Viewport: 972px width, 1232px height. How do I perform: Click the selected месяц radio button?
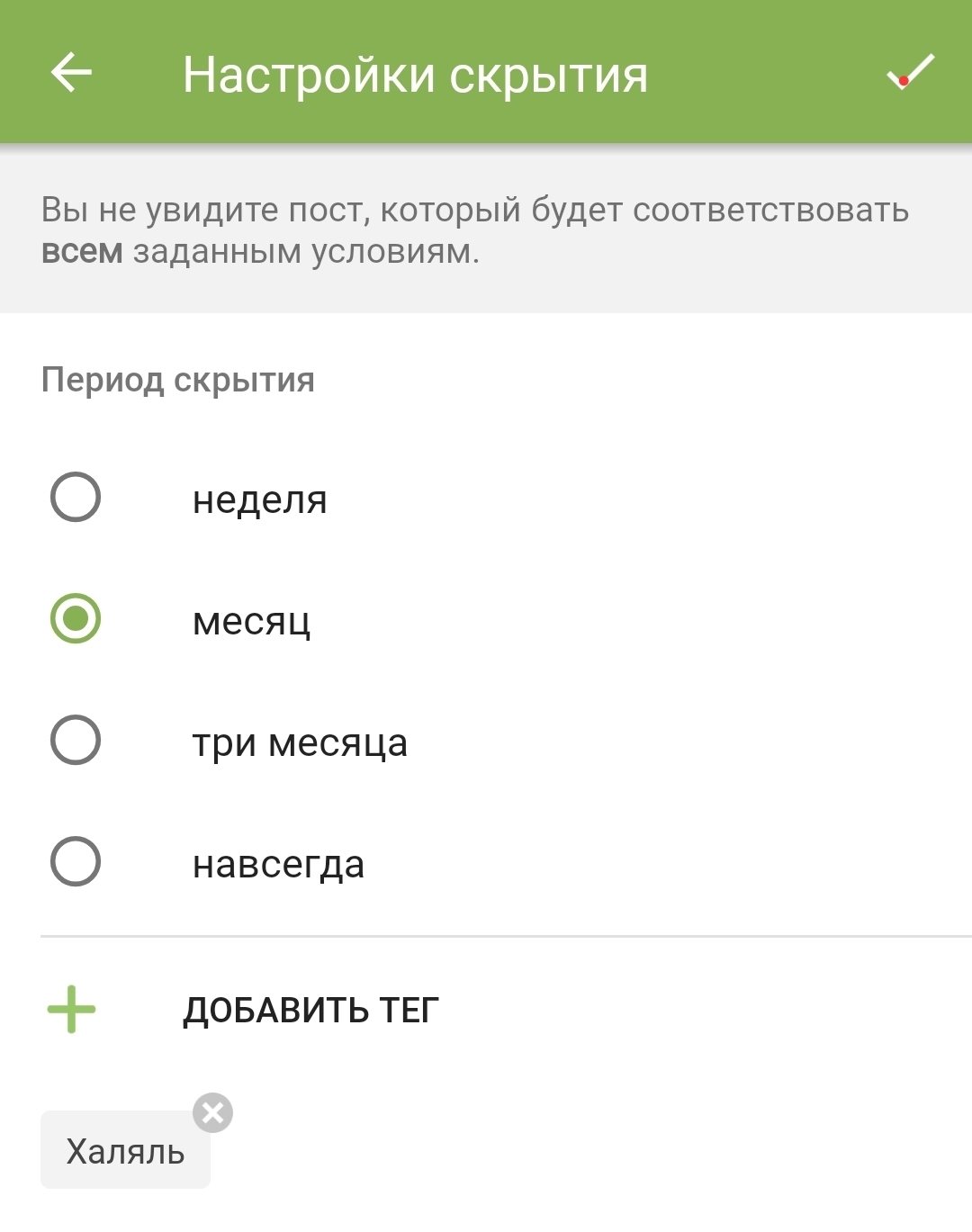point(76,619)
